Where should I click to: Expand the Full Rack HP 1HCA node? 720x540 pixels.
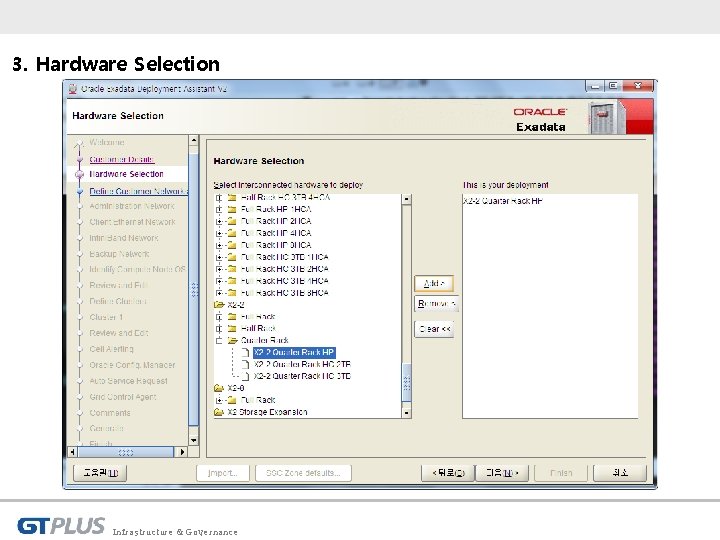click(219, 209)
